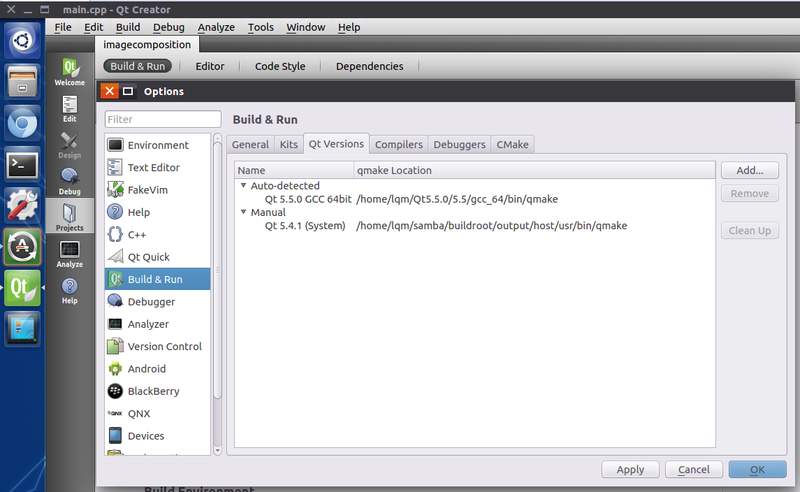800x492 pixels.
Task: Sort by the qmake Location column header
Action: [x=534, y=170]
